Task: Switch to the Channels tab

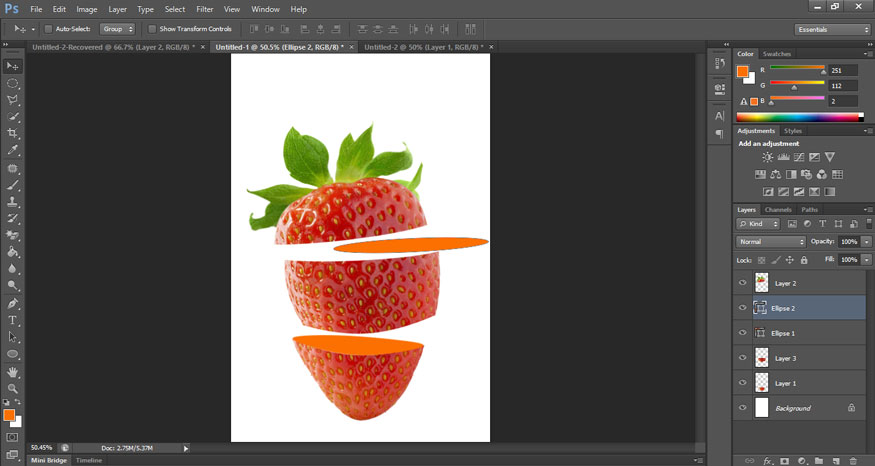Action: pyautogui.click(x=778, y=210)
